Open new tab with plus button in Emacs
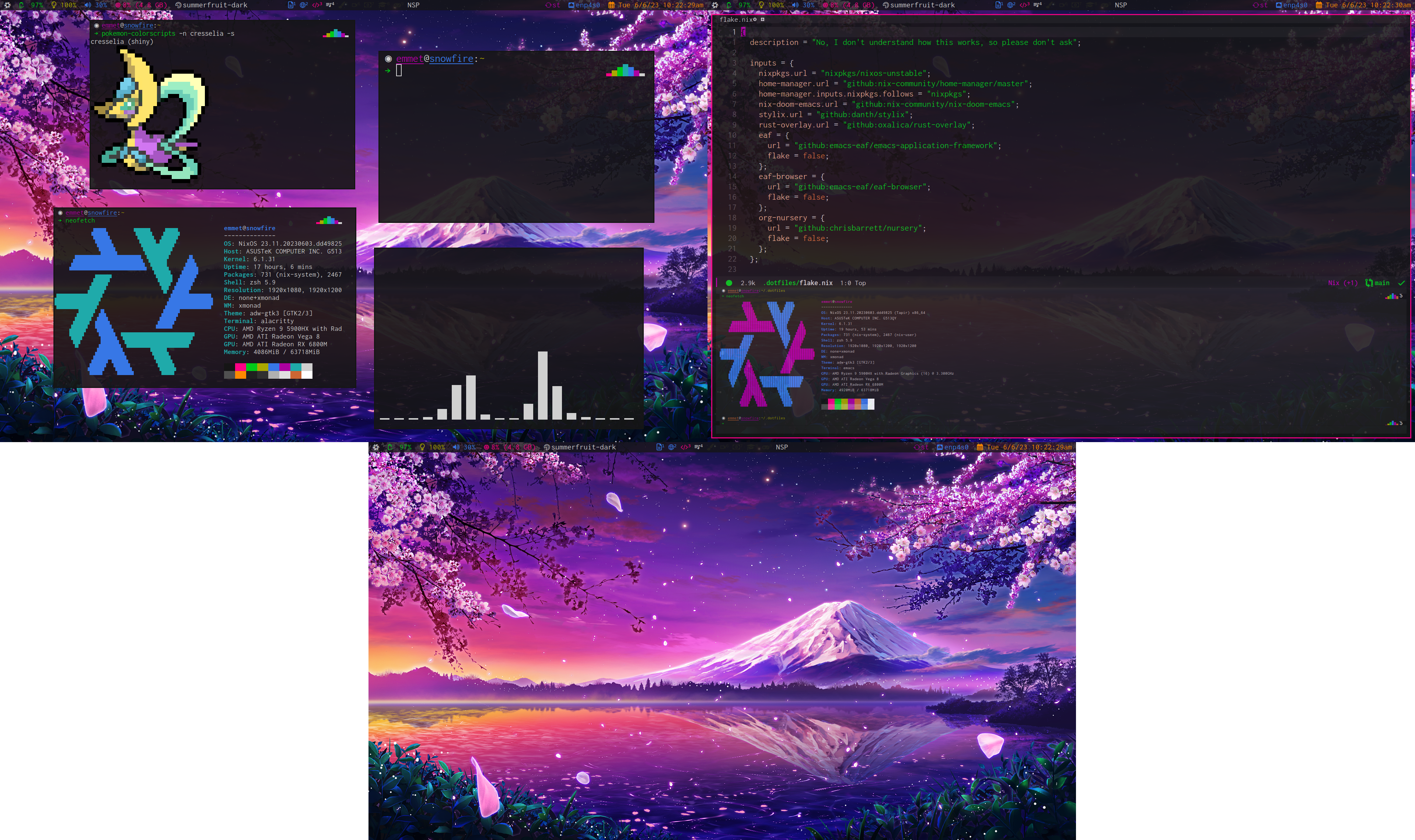The image size is (1415, 840). click(762, 20)
